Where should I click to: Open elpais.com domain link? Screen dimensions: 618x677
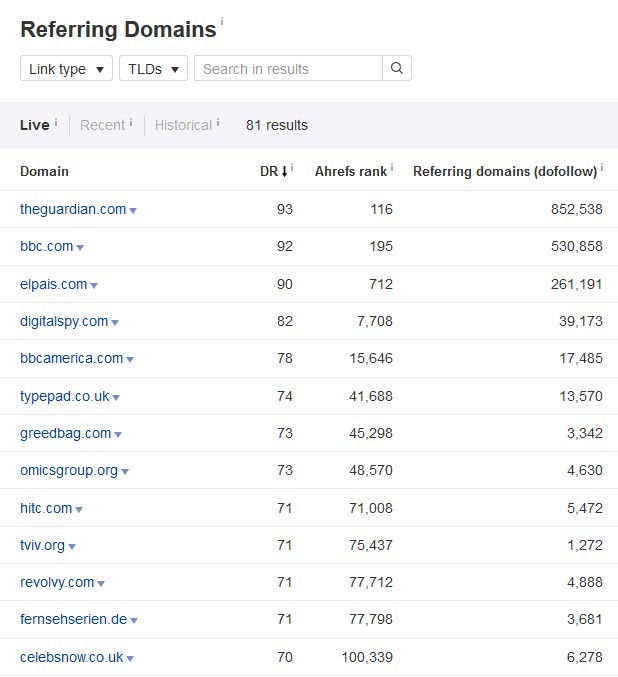[54, 285]
